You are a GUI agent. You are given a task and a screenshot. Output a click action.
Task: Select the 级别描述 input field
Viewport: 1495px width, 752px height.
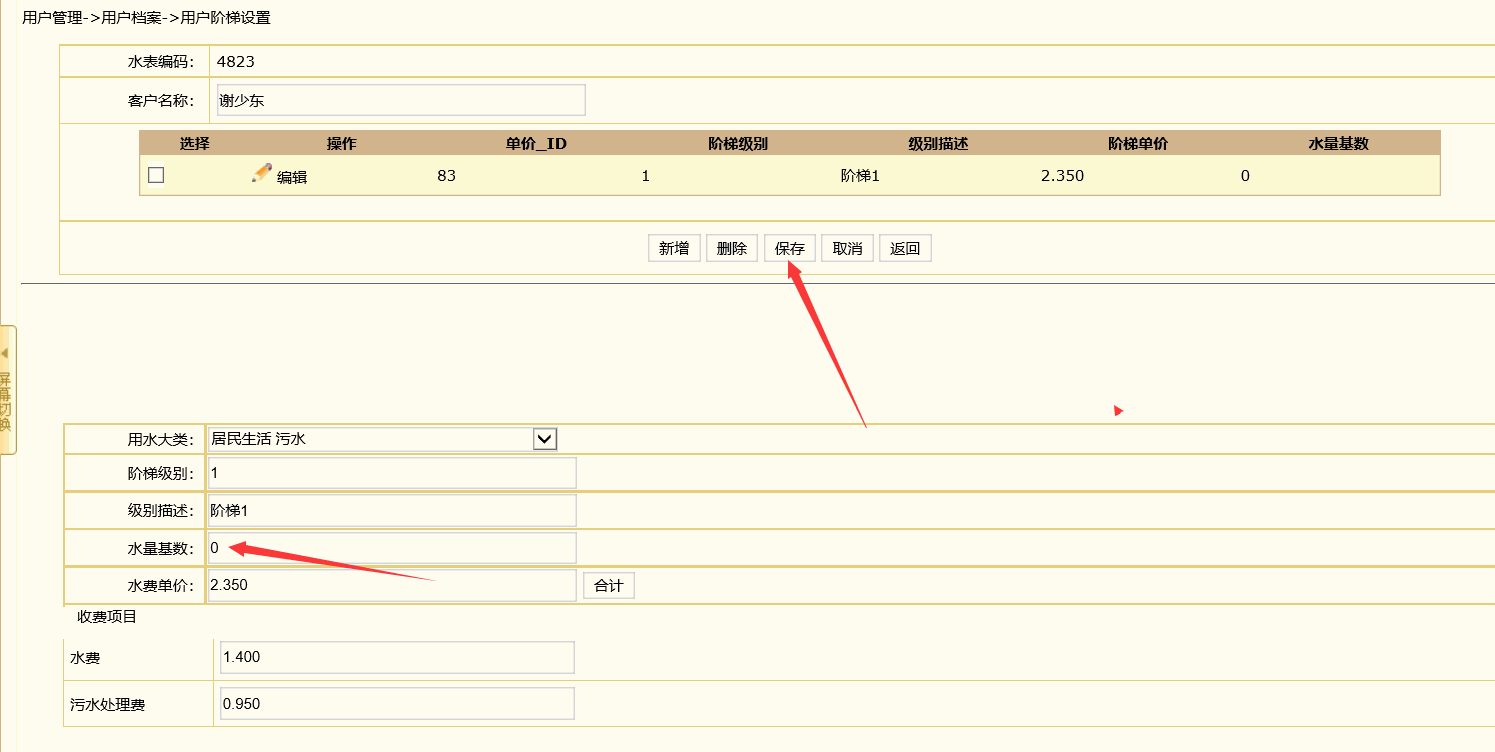point(391,510)
